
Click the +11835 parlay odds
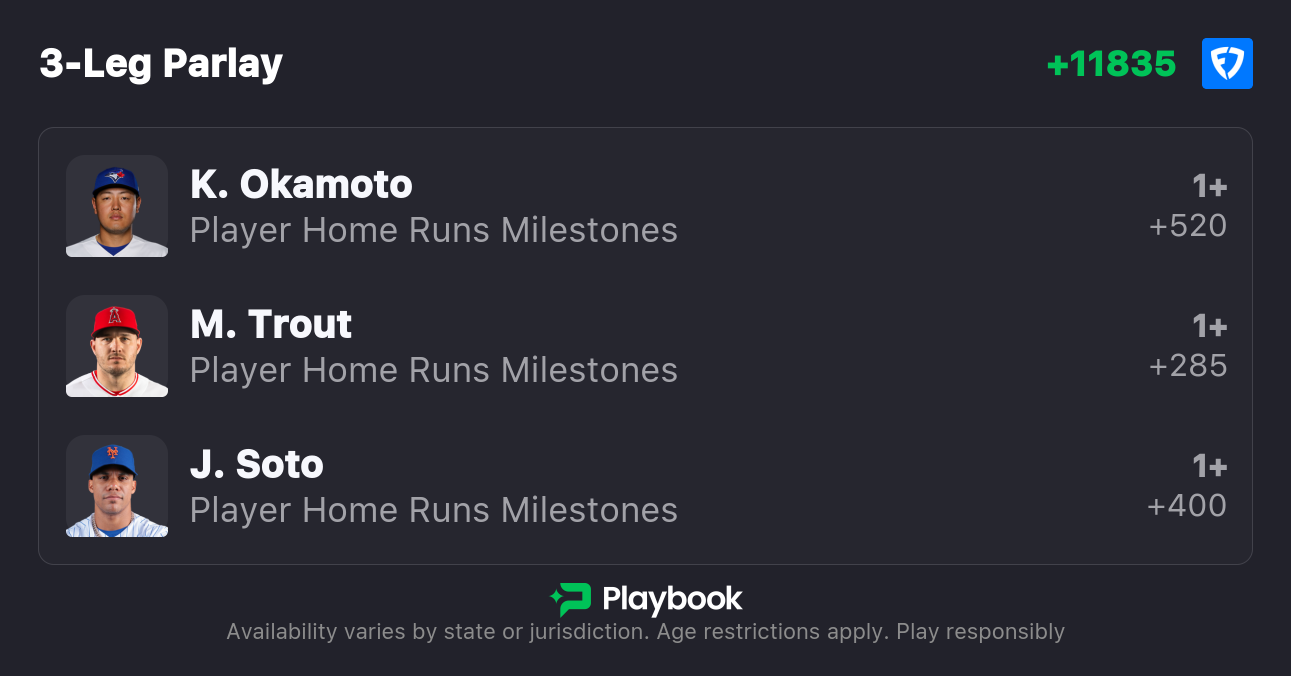coord(1111,64)
